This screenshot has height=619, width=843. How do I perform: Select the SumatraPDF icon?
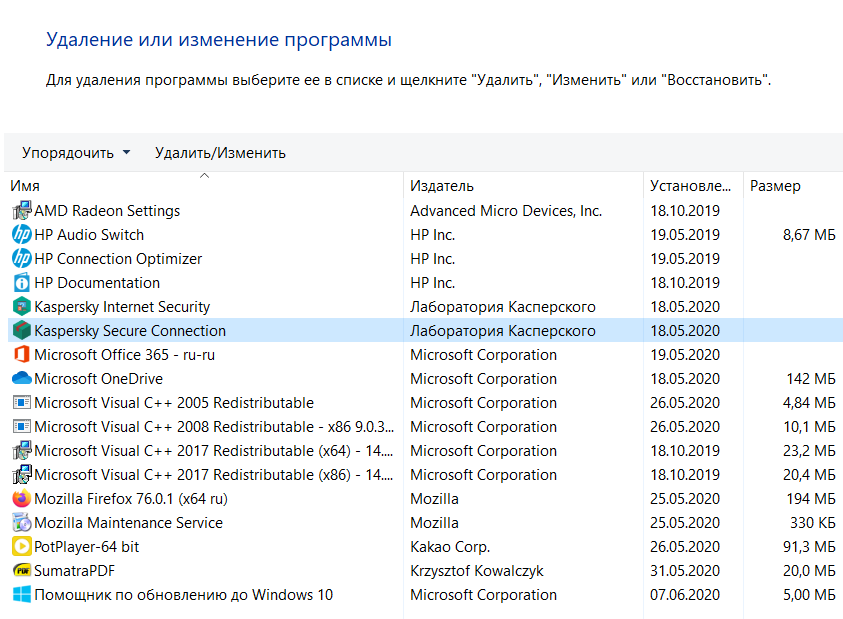click(22, 571)
